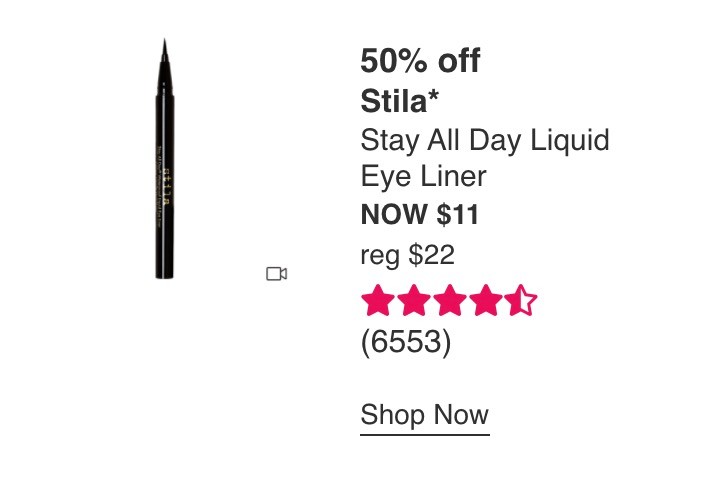The image size is (714, 482).
Task: Click the gold stila logo on pen
Action: pos(168,188)
